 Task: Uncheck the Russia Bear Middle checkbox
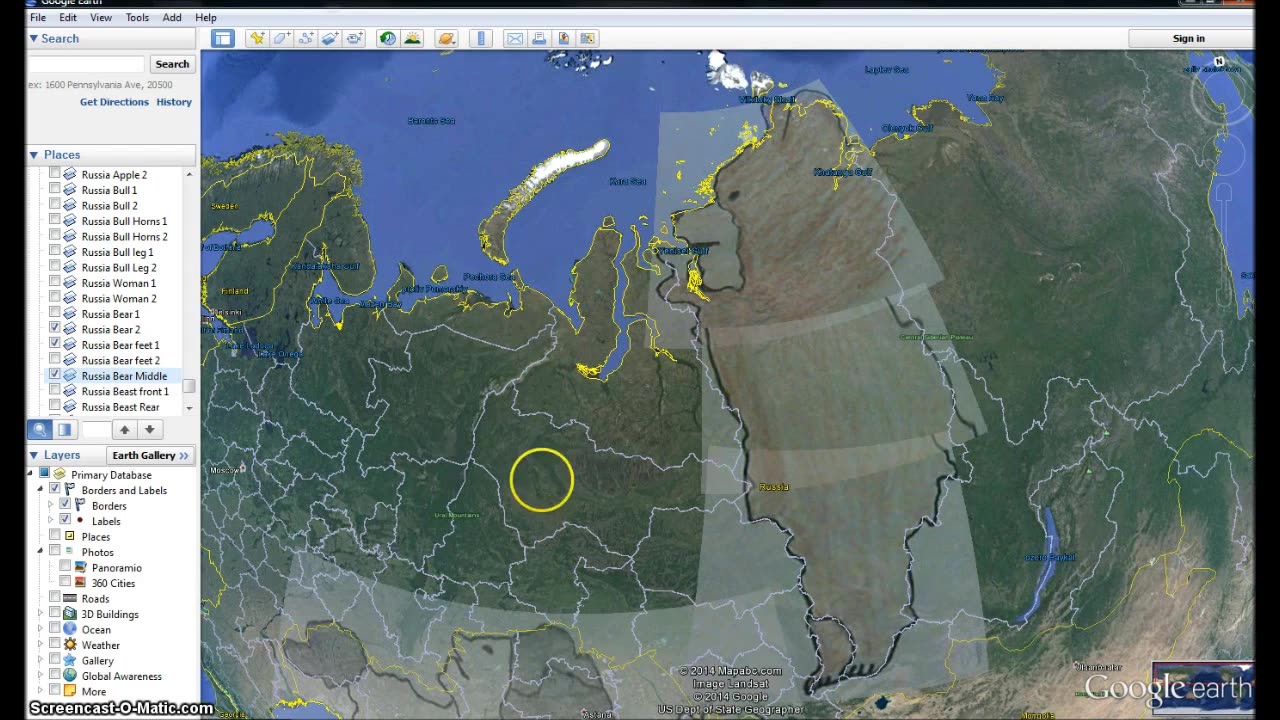55,375
